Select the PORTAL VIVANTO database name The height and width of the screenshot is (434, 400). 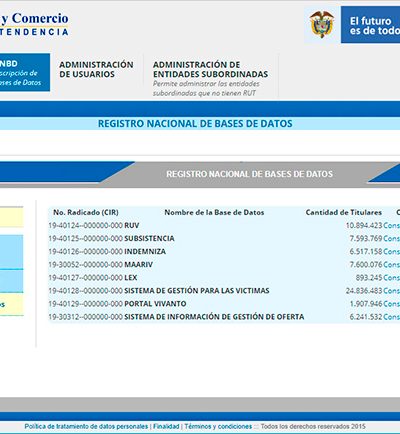tap(155, 304)
